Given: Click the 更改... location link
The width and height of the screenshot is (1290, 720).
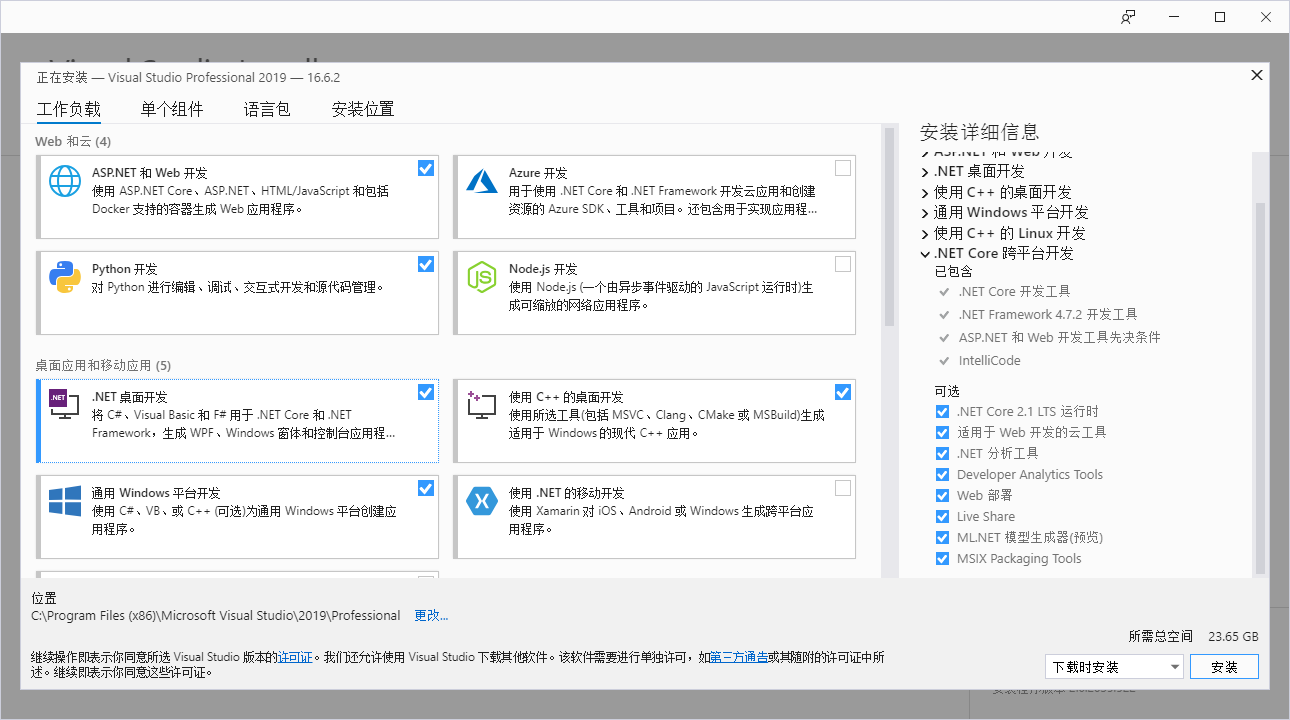Looking at the screenshot, I should 431,616.
